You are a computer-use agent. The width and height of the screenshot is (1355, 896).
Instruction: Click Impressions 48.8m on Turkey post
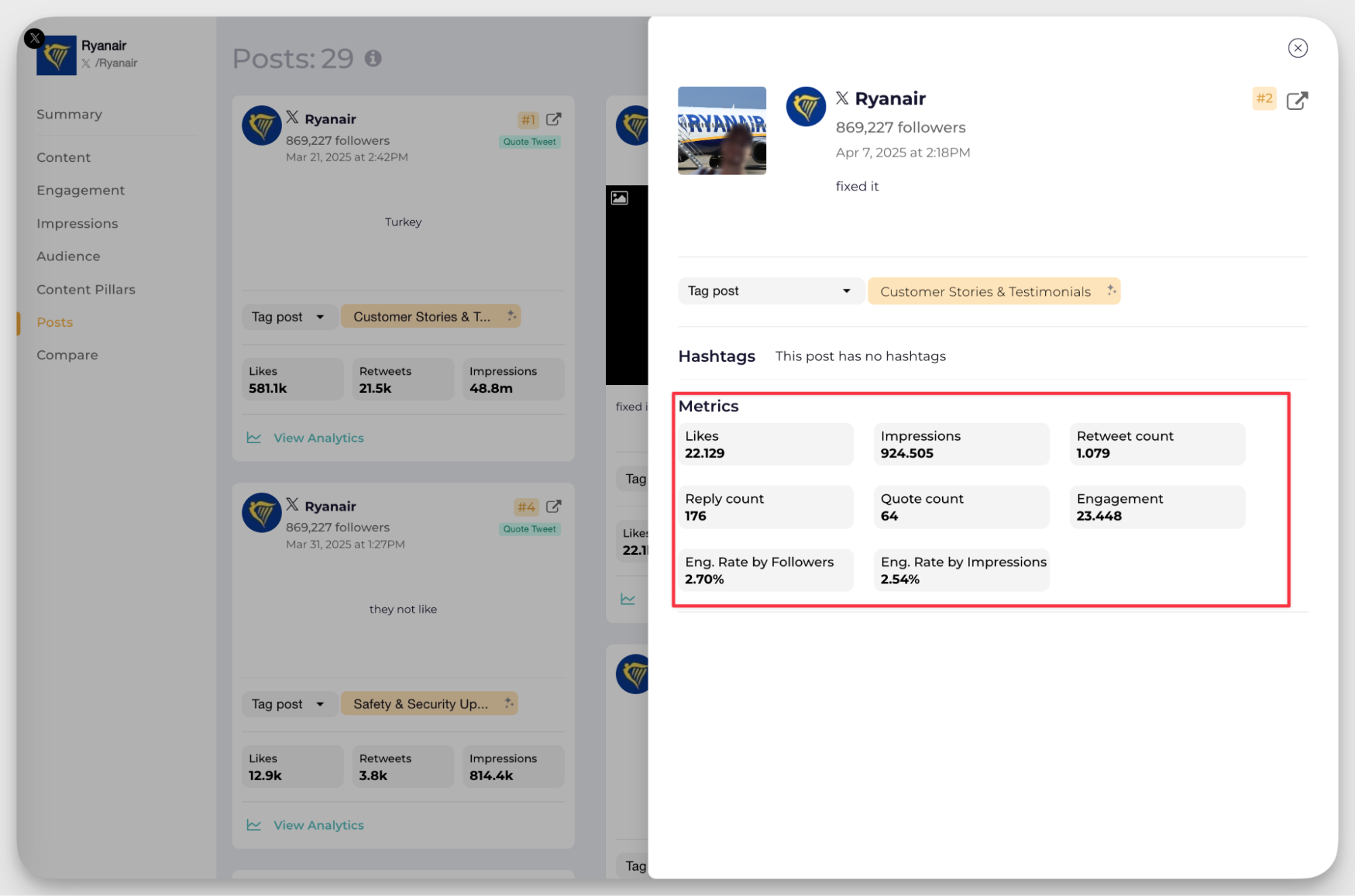pos(513,380)
